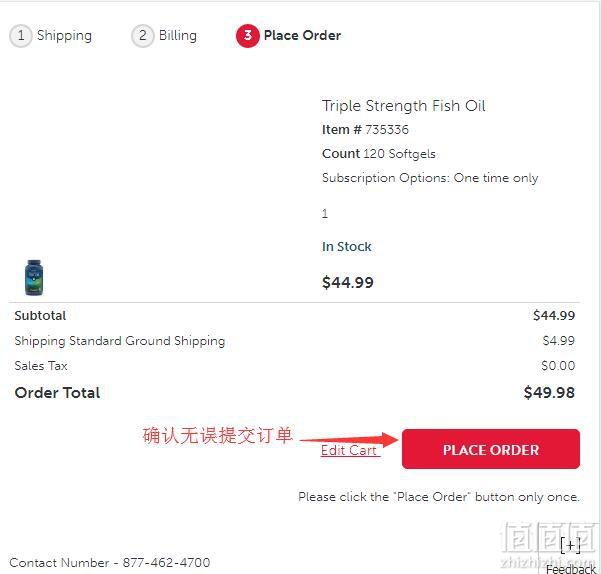
Task: Click the PLACE ORDER button
Action: pyautogui.click(x=491, y=449)
